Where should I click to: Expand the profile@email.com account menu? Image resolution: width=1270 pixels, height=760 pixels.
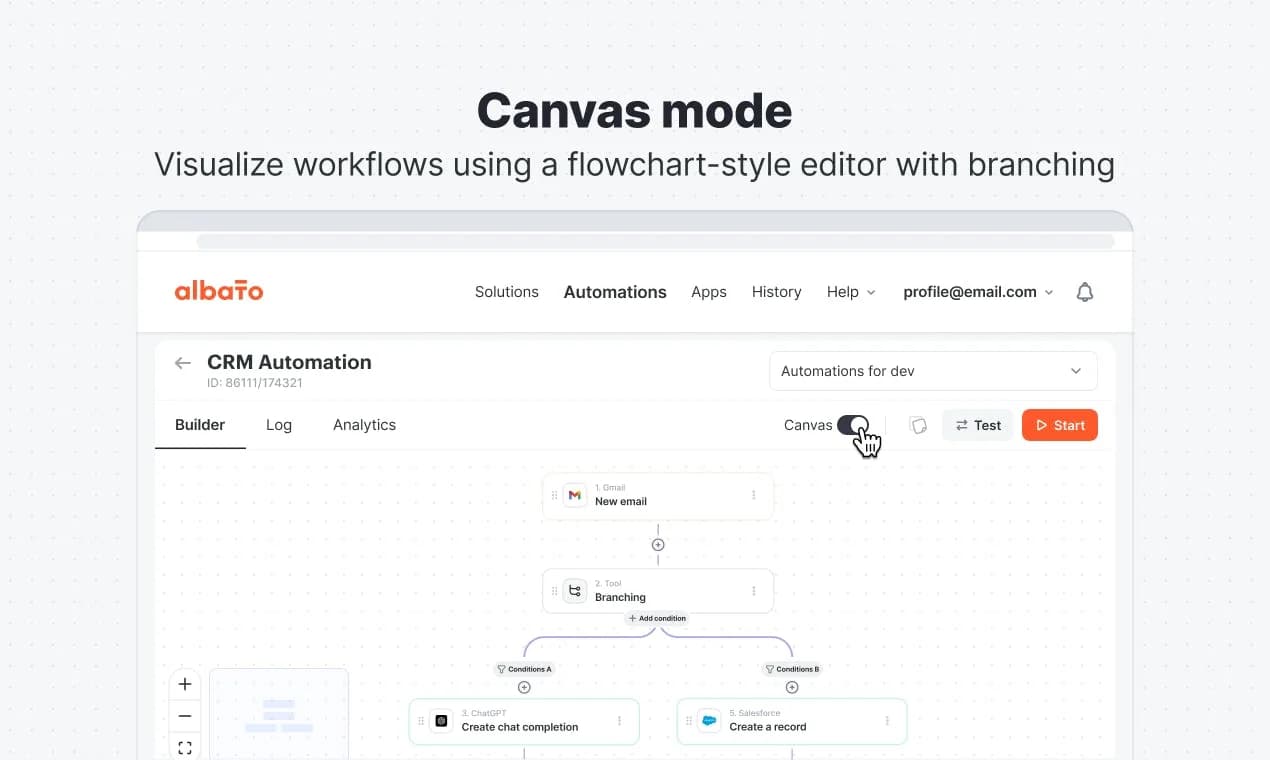[x=978, y=292]
